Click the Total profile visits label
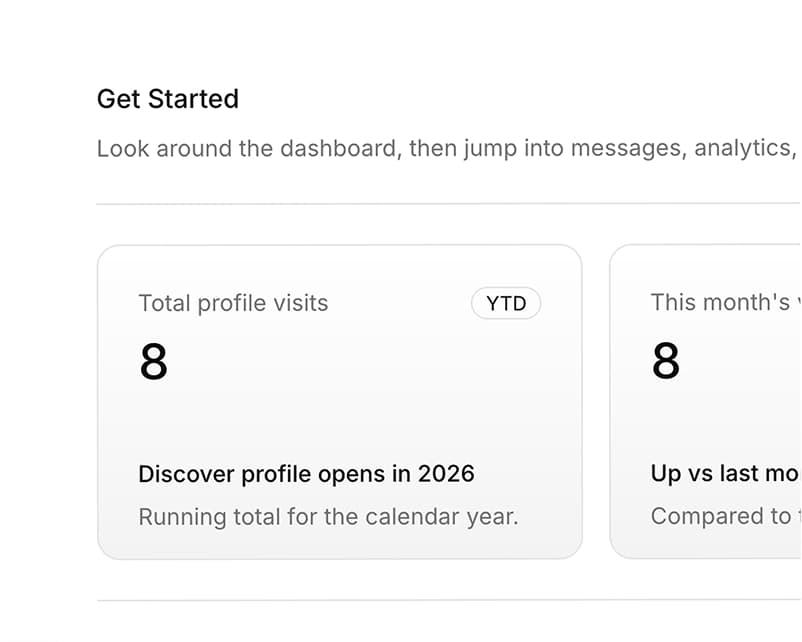 pyautogui.click(x=233, y=303)
